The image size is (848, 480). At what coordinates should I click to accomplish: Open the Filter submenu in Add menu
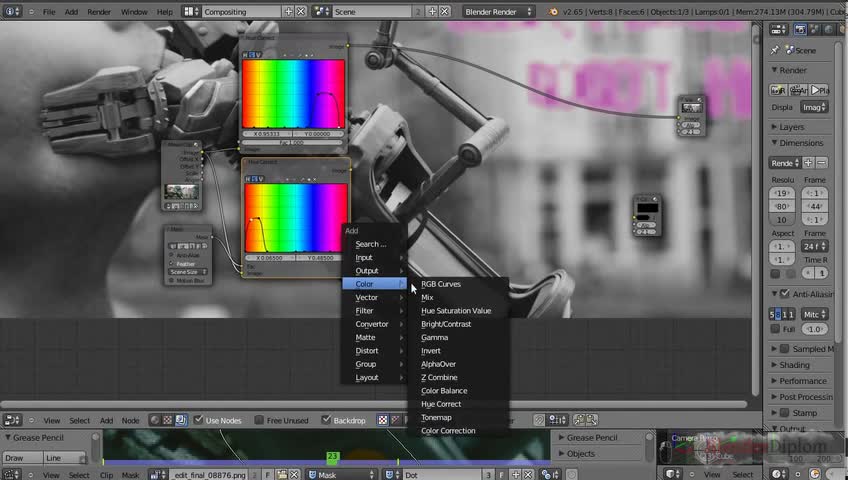(374, 311)
